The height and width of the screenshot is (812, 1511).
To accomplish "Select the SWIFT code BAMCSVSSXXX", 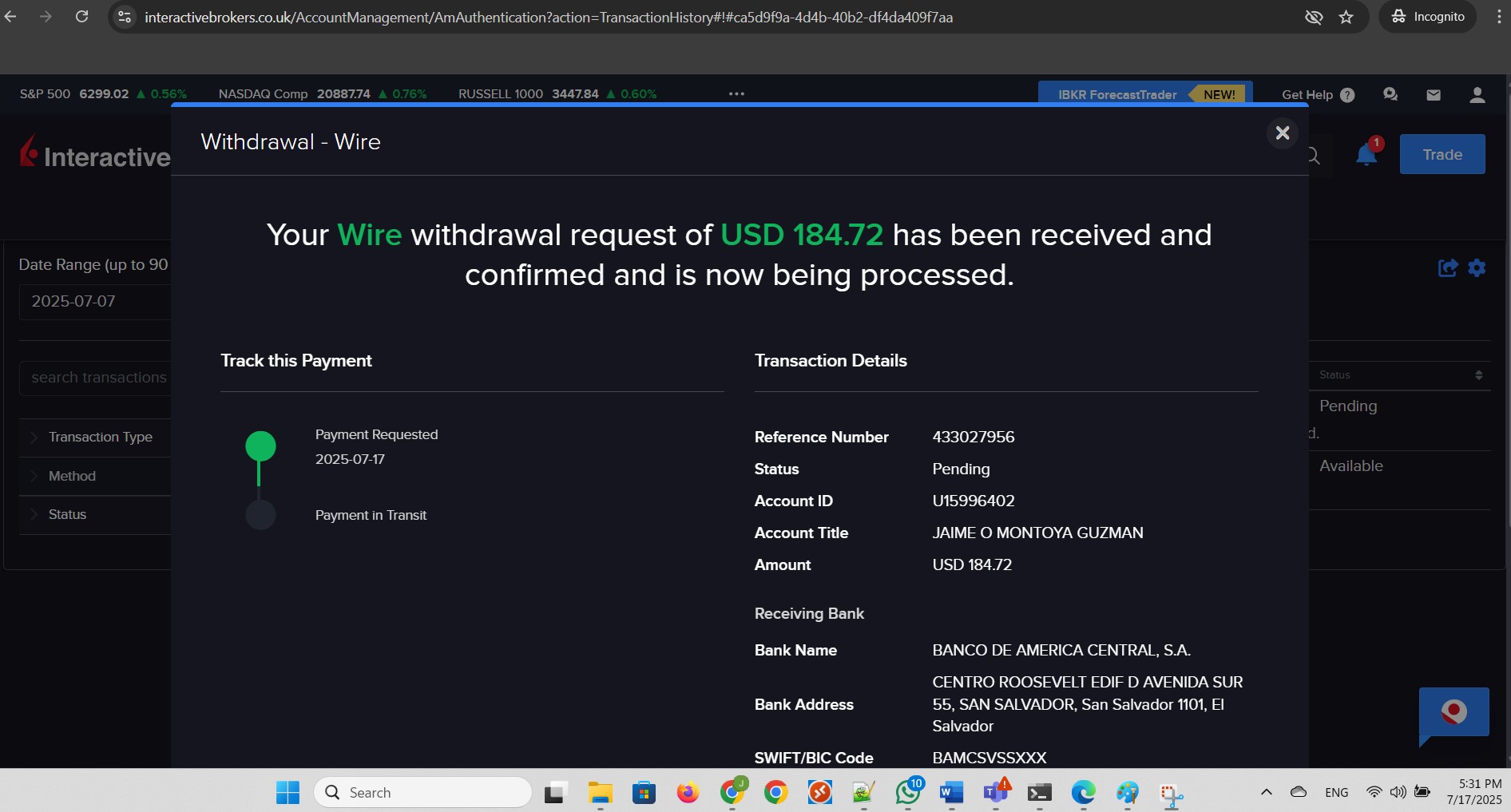I will [x=989, y=758].
